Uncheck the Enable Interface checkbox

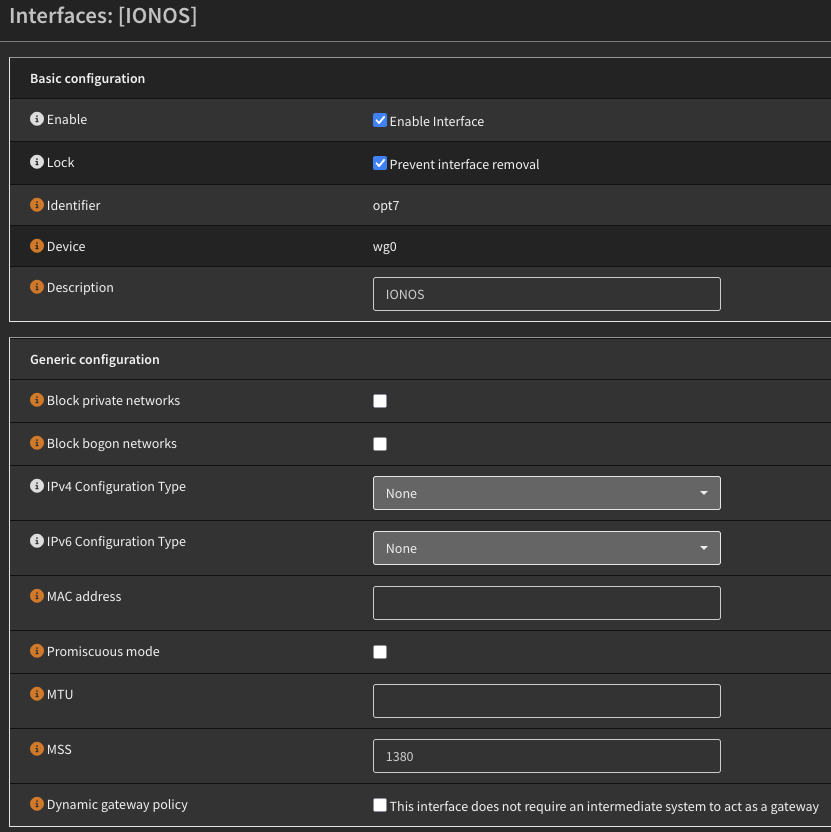tap(380, 120)
